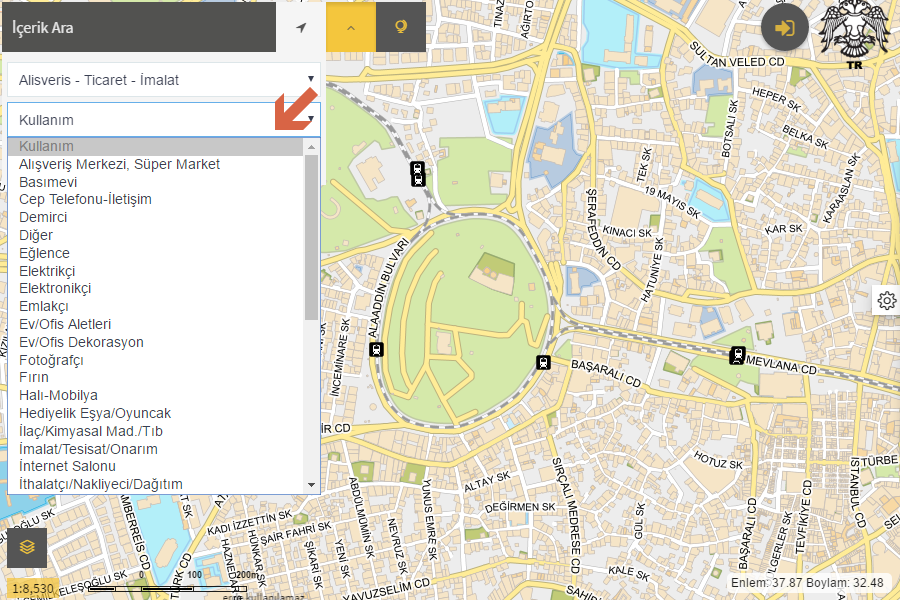Click the tram stop icon near Başaralı Cd

pos(543,362)
